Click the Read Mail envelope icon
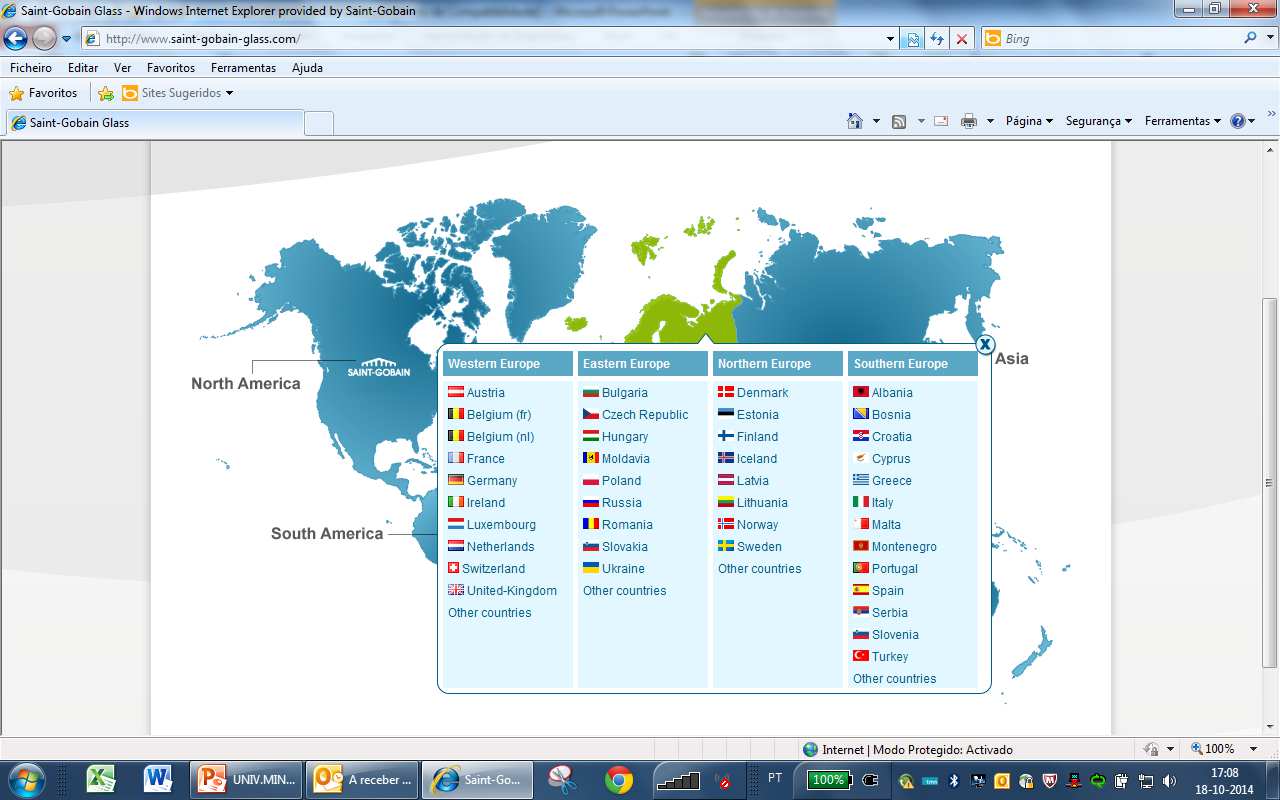Viewport: 1280px width, 800px height. pos(941,121)
